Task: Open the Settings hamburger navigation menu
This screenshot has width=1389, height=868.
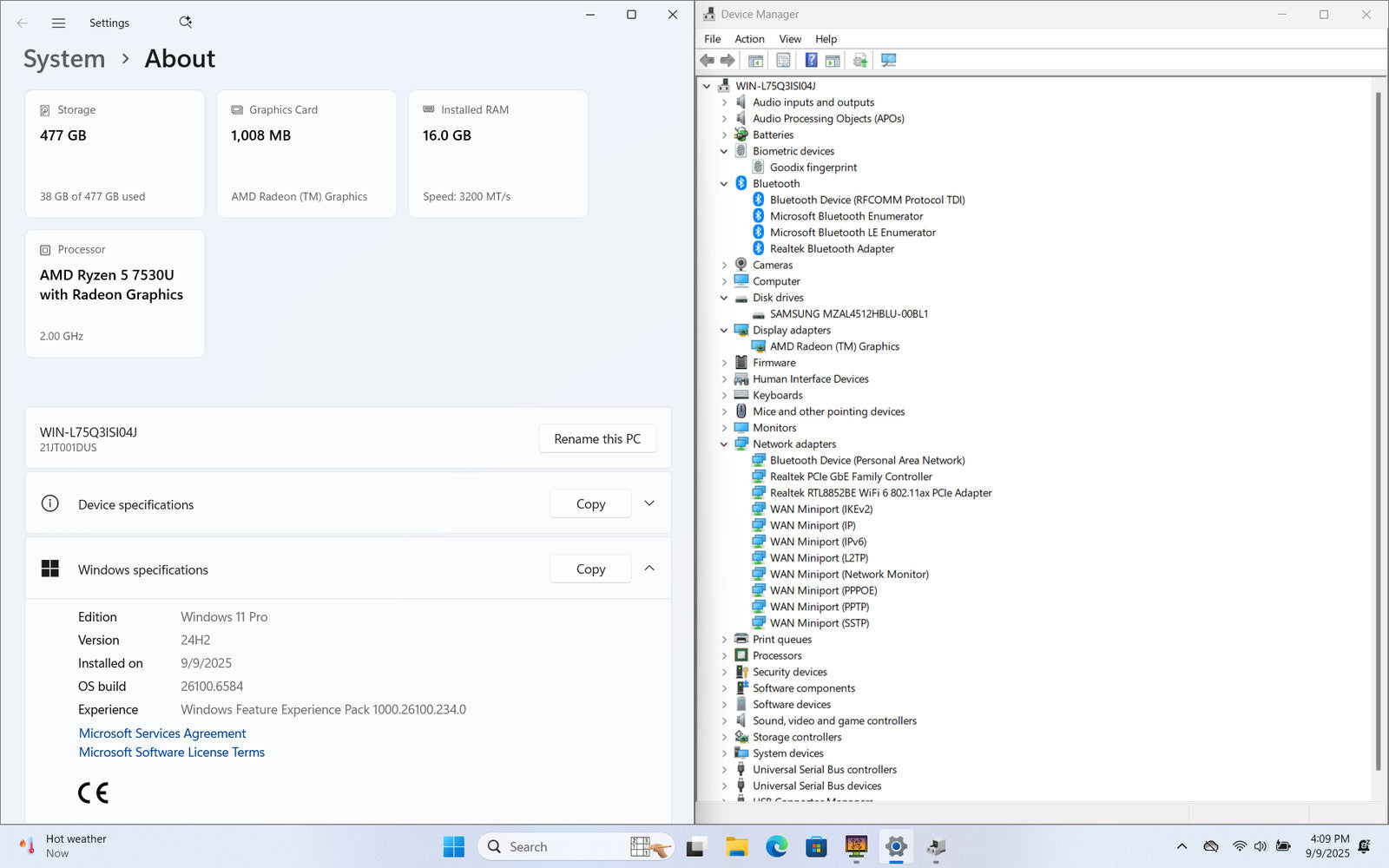Action: pyautogui.click(x=58, y=23)
